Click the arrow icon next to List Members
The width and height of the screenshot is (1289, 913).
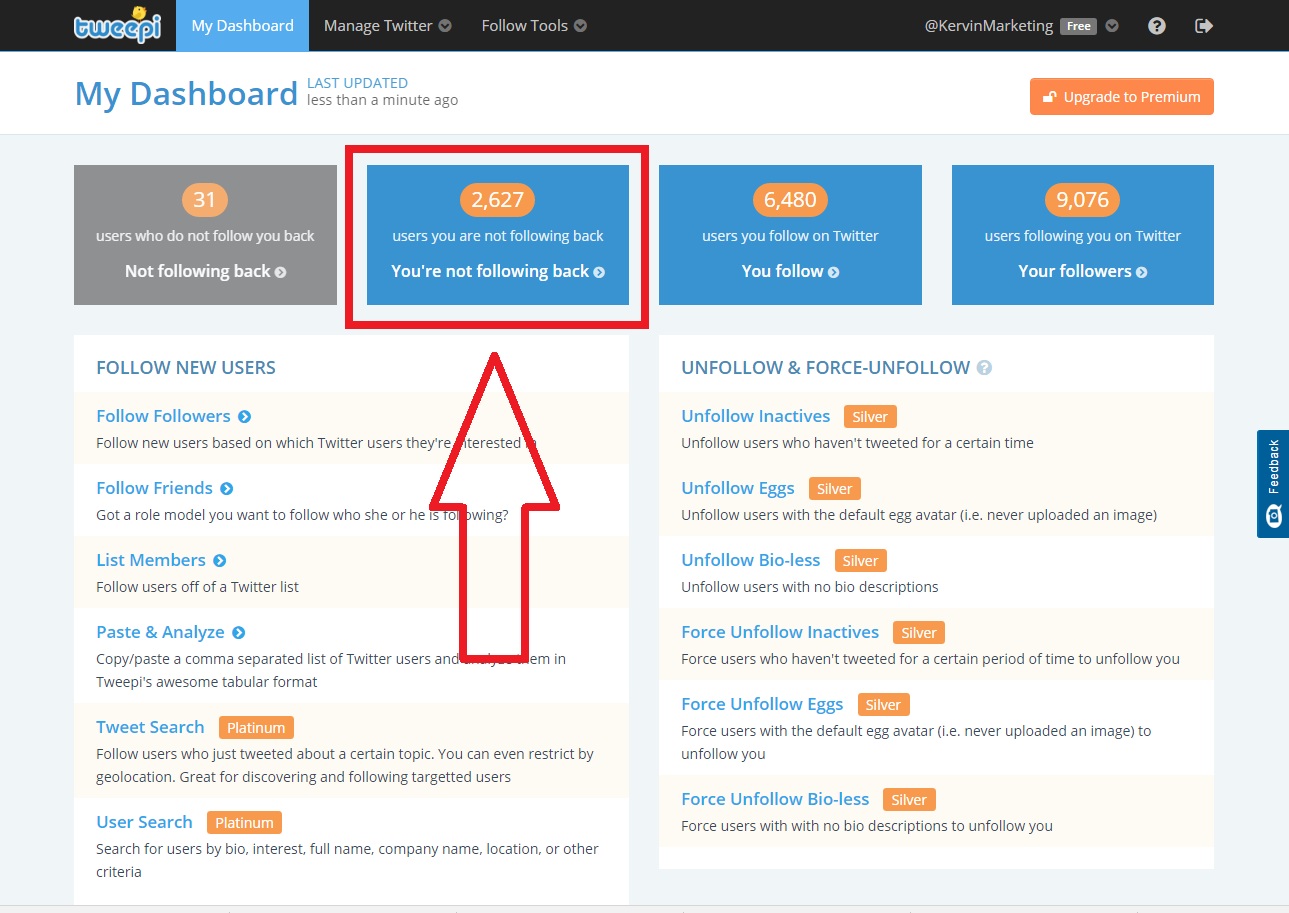[220, 560]
